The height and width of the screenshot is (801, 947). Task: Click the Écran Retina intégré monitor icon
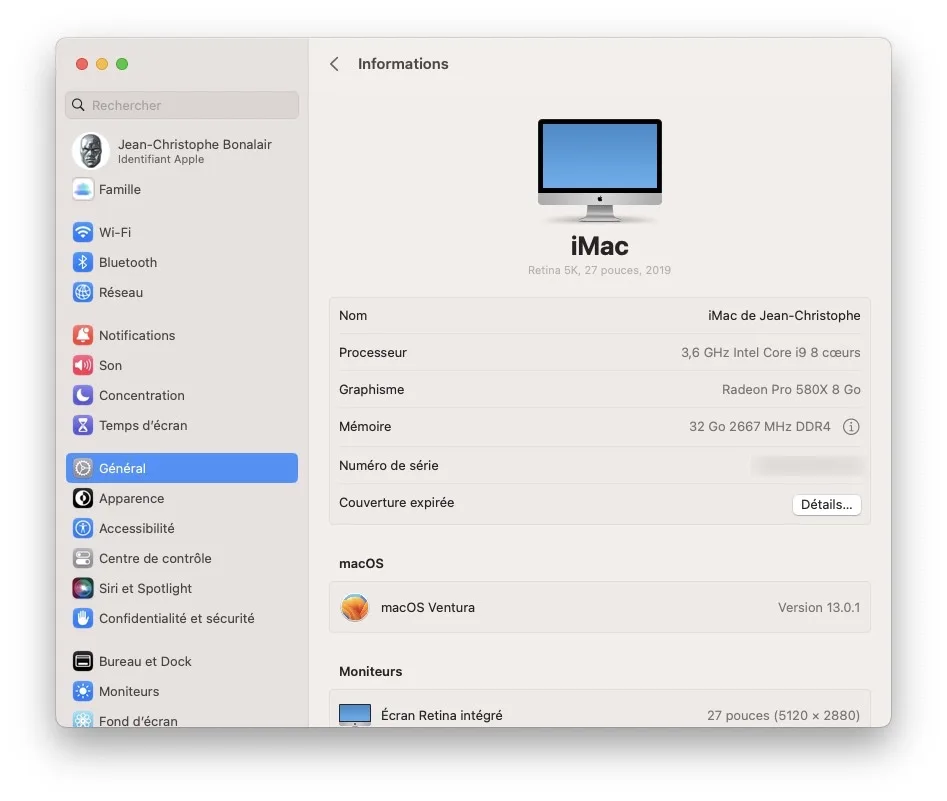click(355, 715)
